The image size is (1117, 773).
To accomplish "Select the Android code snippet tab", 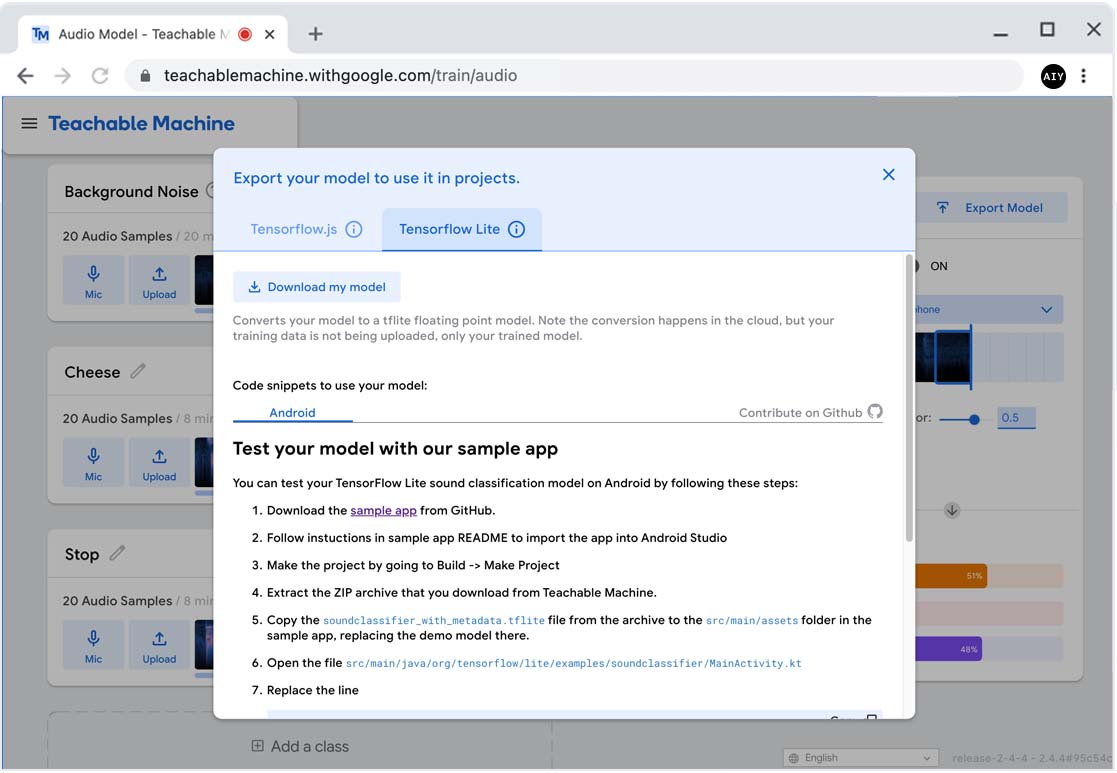I will pos(292,413).
